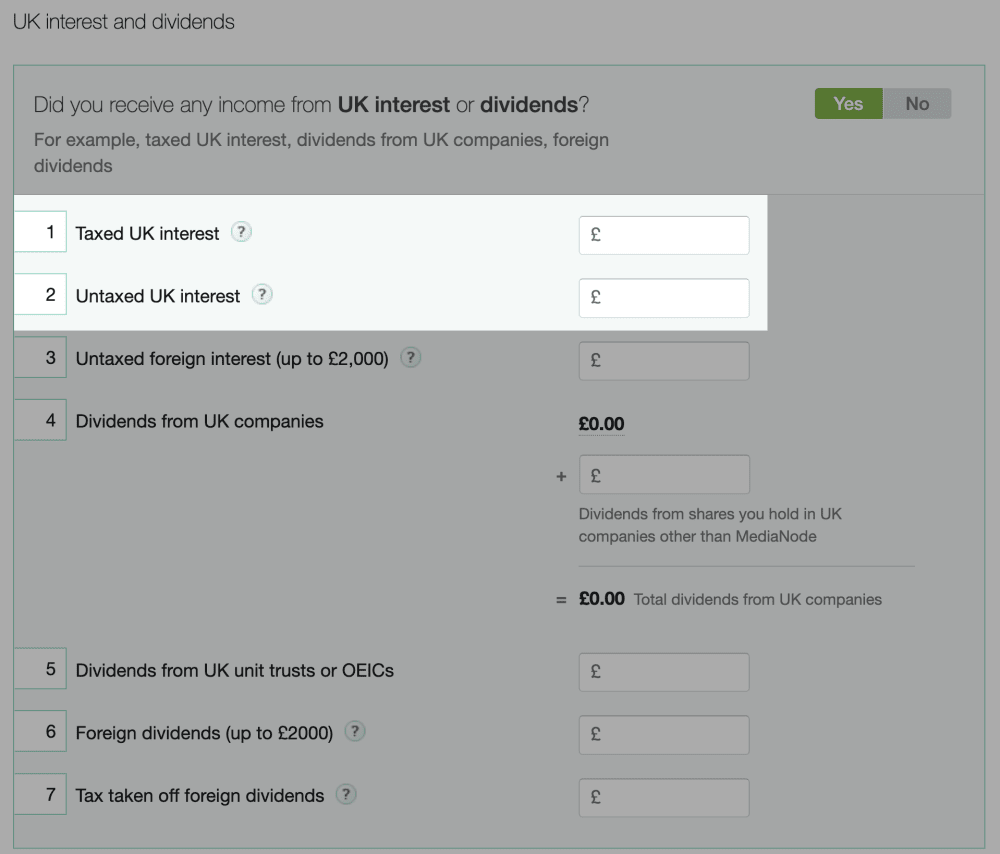Show help for Untaxed foreign interest
This screenshot has width=1000, height=854.
(410, 357)
